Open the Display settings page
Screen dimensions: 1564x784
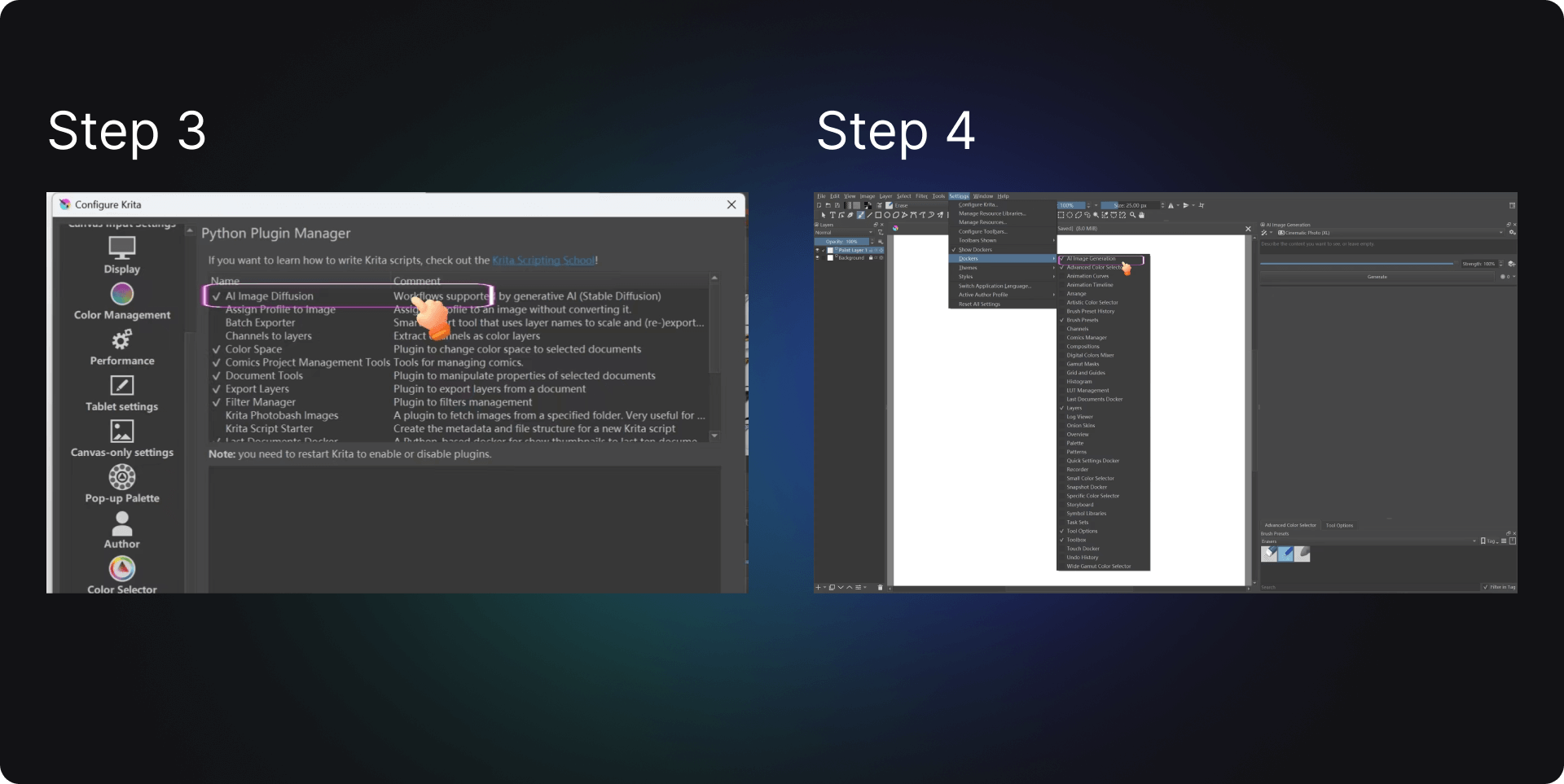click(122, 255)
